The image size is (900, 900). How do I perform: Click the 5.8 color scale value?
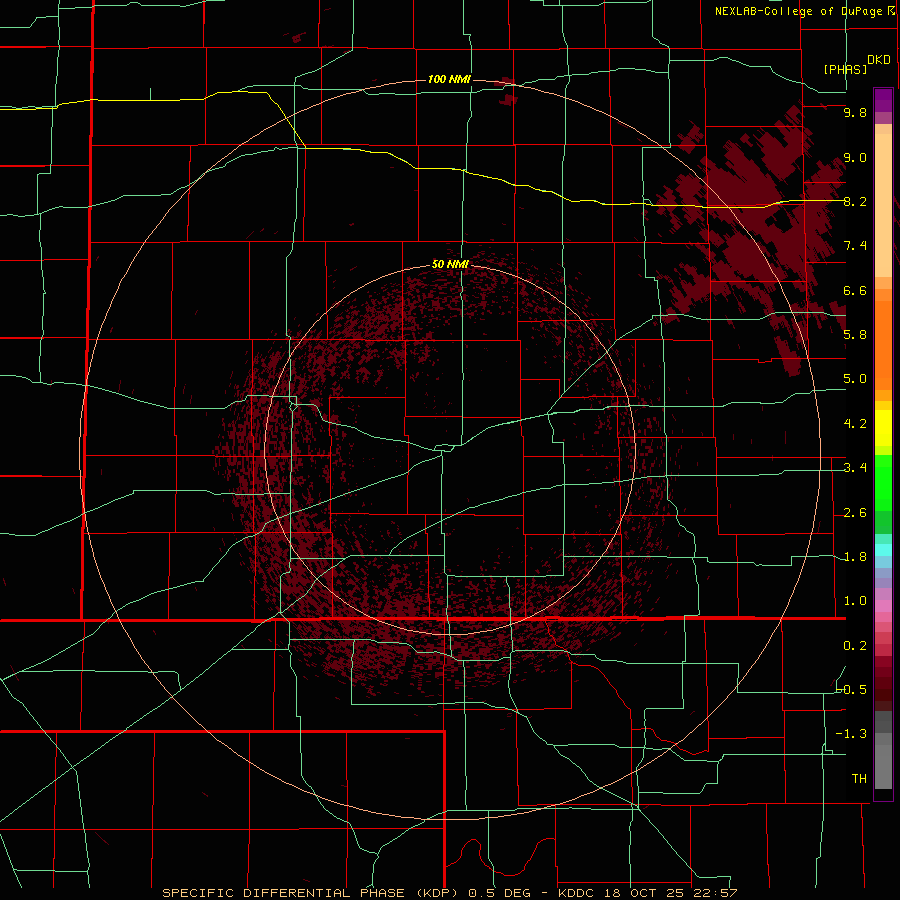(855, 334)
